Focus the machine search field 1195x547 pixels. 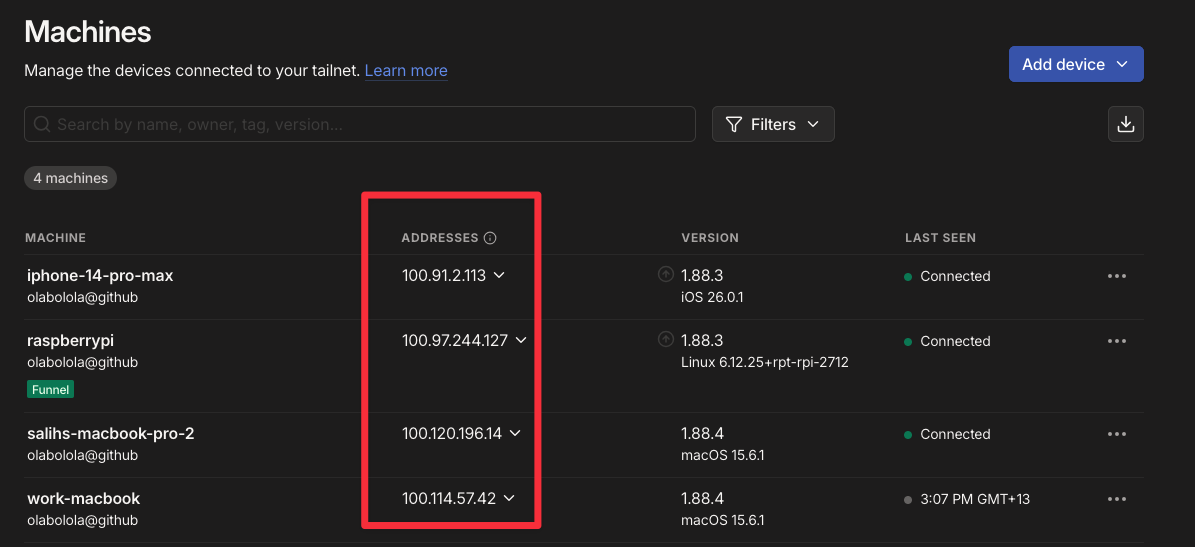[x=360, y=124]
